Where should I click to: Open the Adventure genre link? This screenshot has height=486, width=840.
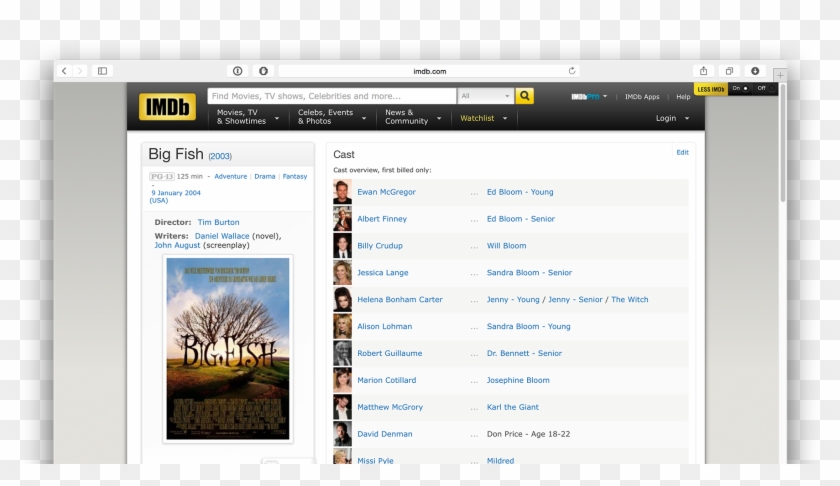click(x=230, y=176)
